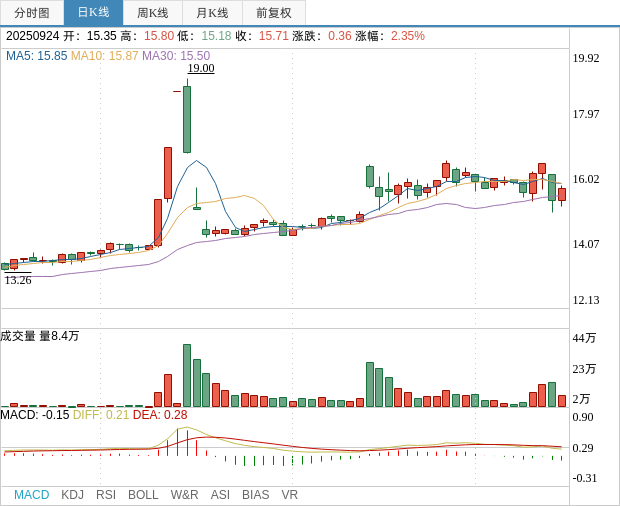Switch to the KDJ indicator
This screenshot has width=620, height=506.
pos(72,495)
